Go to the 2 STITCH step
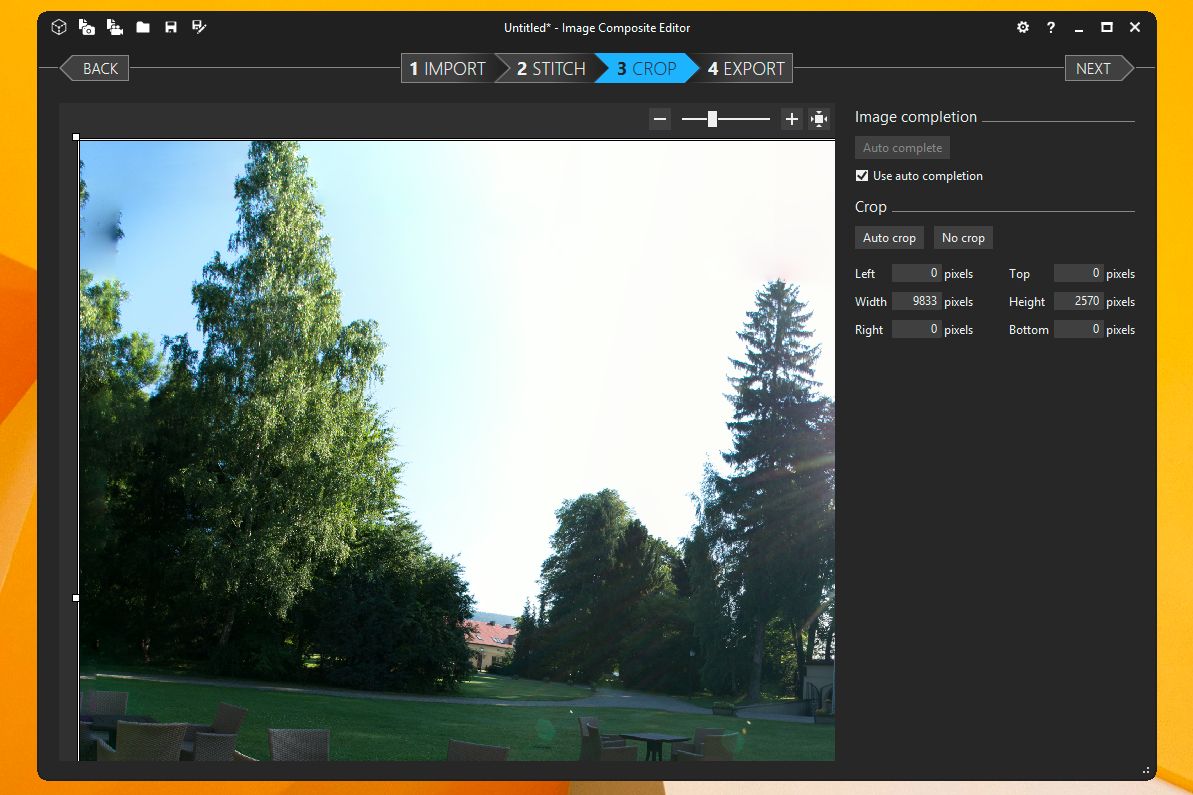Viewport: 1193px width, 795px height. coord(551,68)
